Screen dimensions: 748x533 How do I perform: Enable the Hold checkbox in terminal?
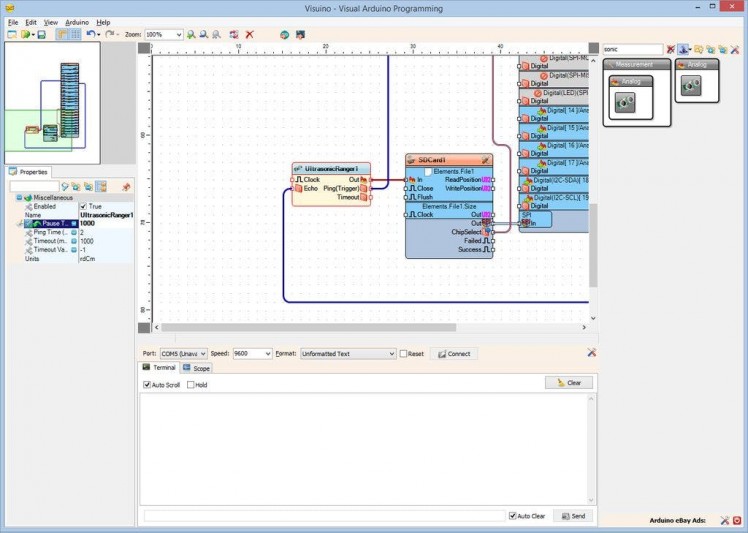(x=190, y=384)
